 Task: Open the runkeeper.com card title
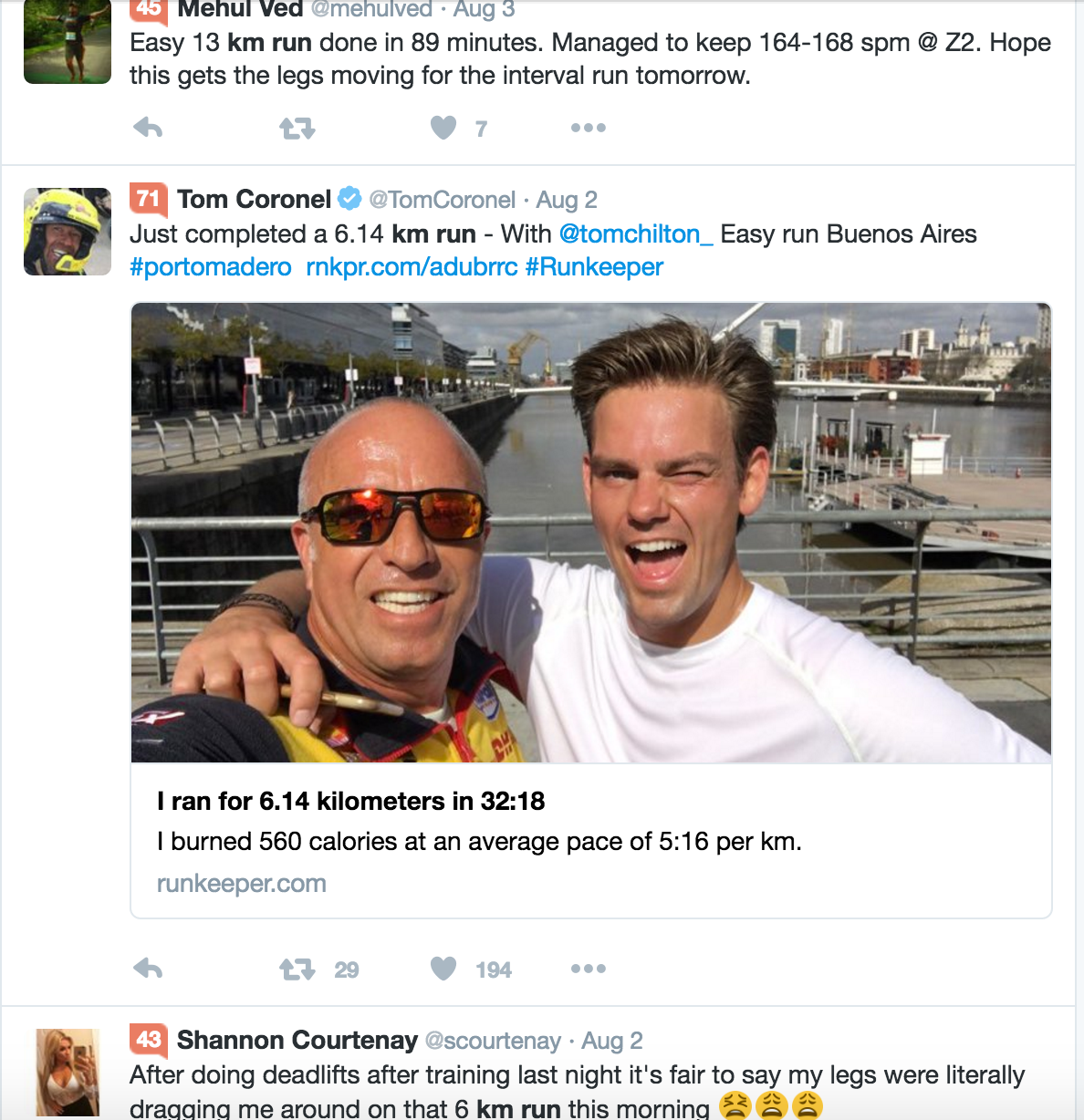(x=350, y=801)
